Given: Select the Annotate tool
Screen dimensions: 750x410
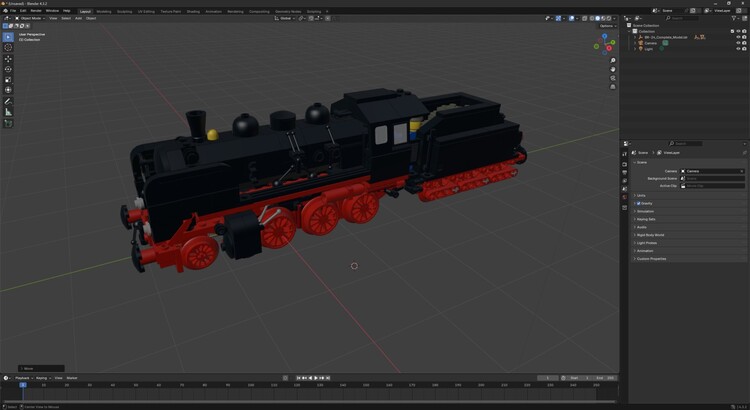Looking at the screenshot, I should click(8, 101).
